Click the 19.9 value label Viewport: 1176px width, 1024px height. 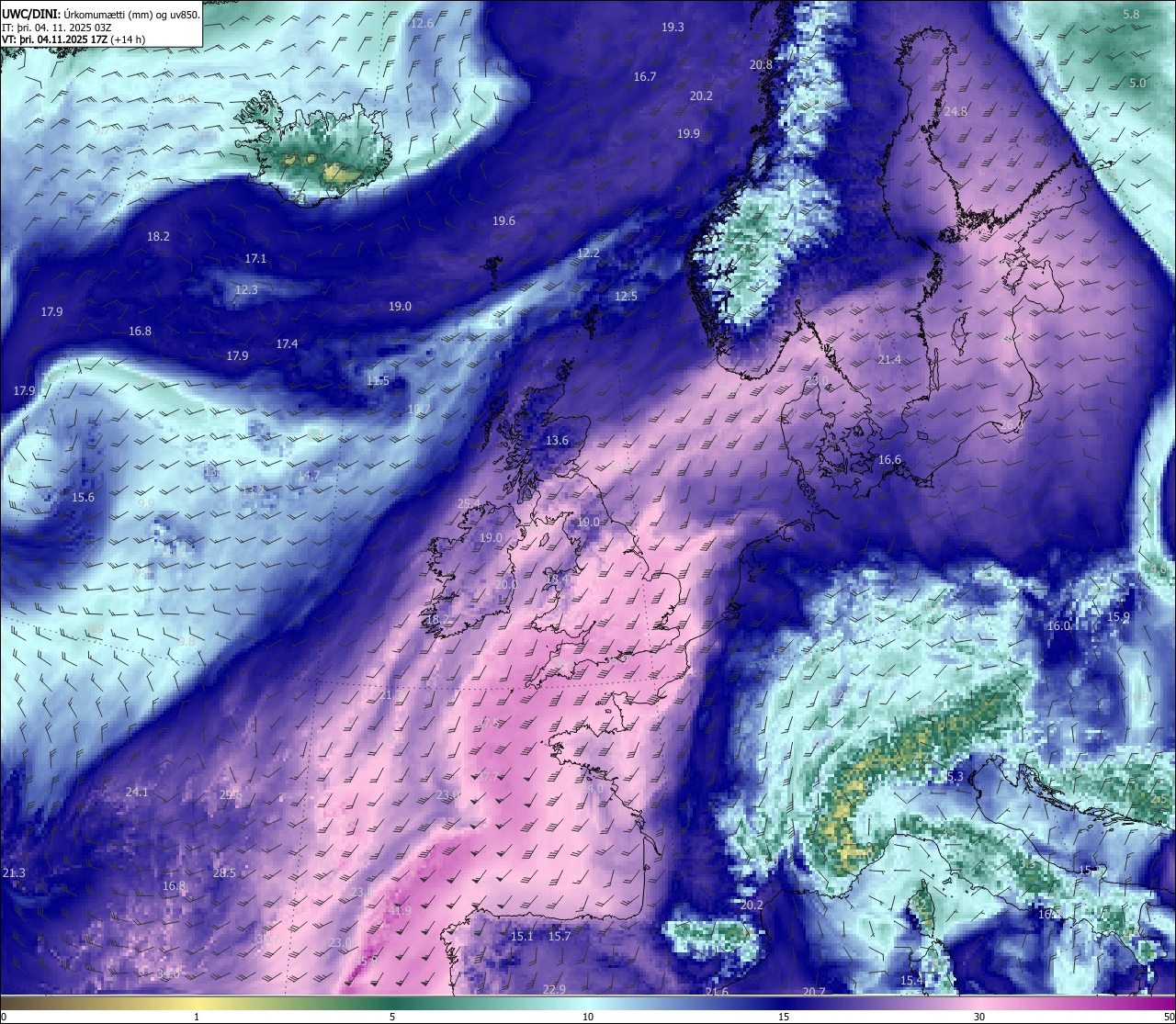[x=688, y=134]
